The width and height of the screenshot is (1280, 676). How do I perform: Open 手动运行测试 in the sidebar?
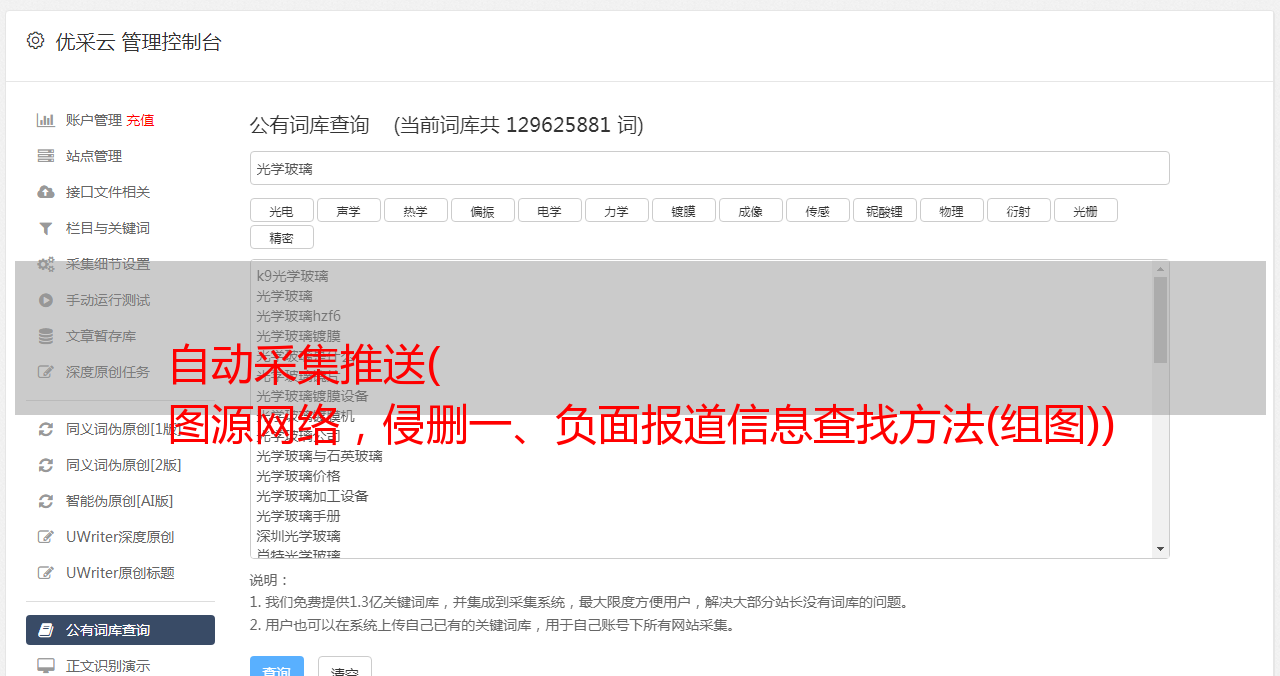(x=108, y=300)
